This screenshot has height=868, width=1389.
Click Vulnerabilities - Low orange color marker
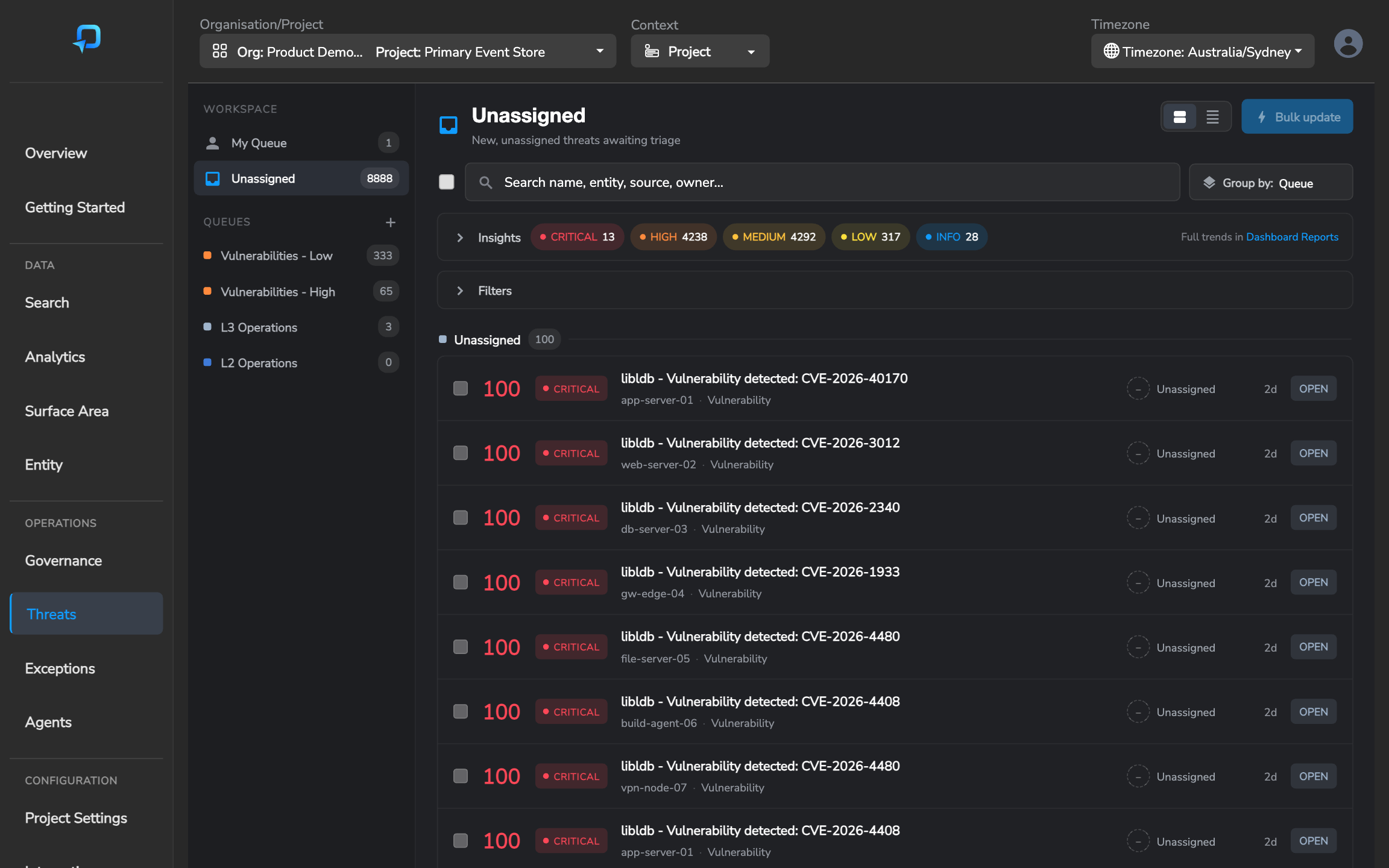click(207, 255)
